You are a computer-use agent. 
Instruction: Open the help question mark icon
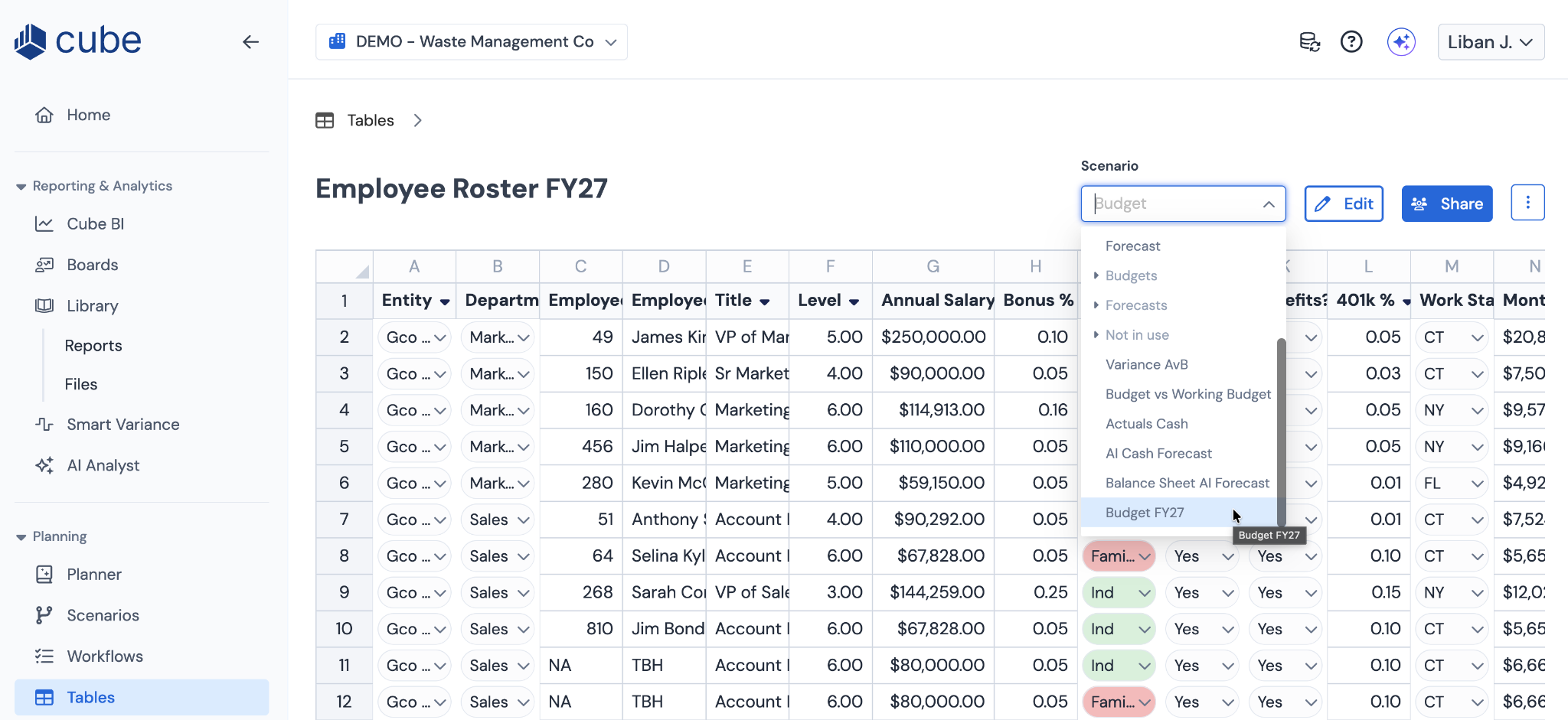(x=1351, y=42)
